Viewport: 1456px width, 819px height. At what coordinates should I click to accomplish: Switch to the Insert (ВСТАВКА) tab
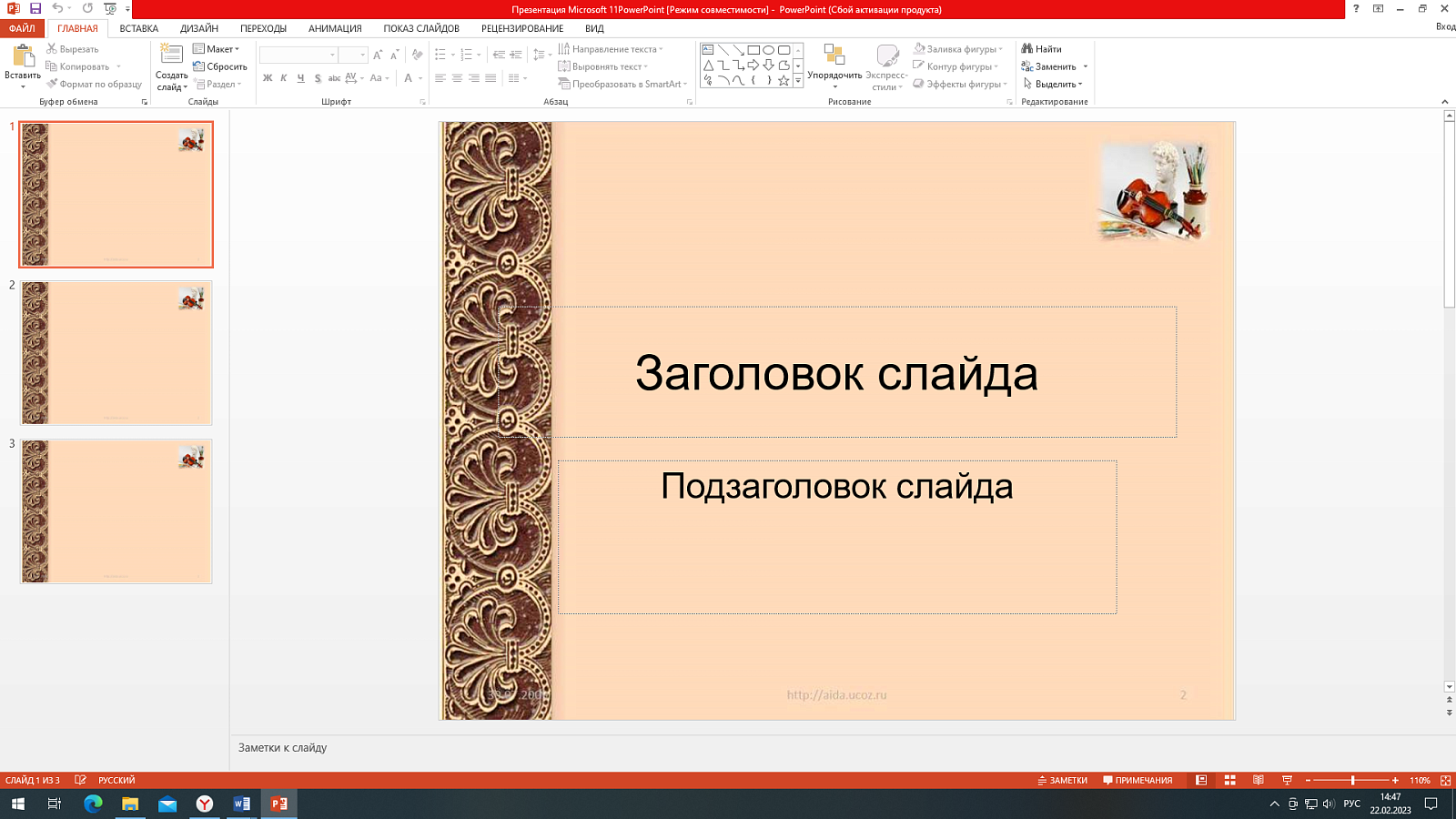139,28
